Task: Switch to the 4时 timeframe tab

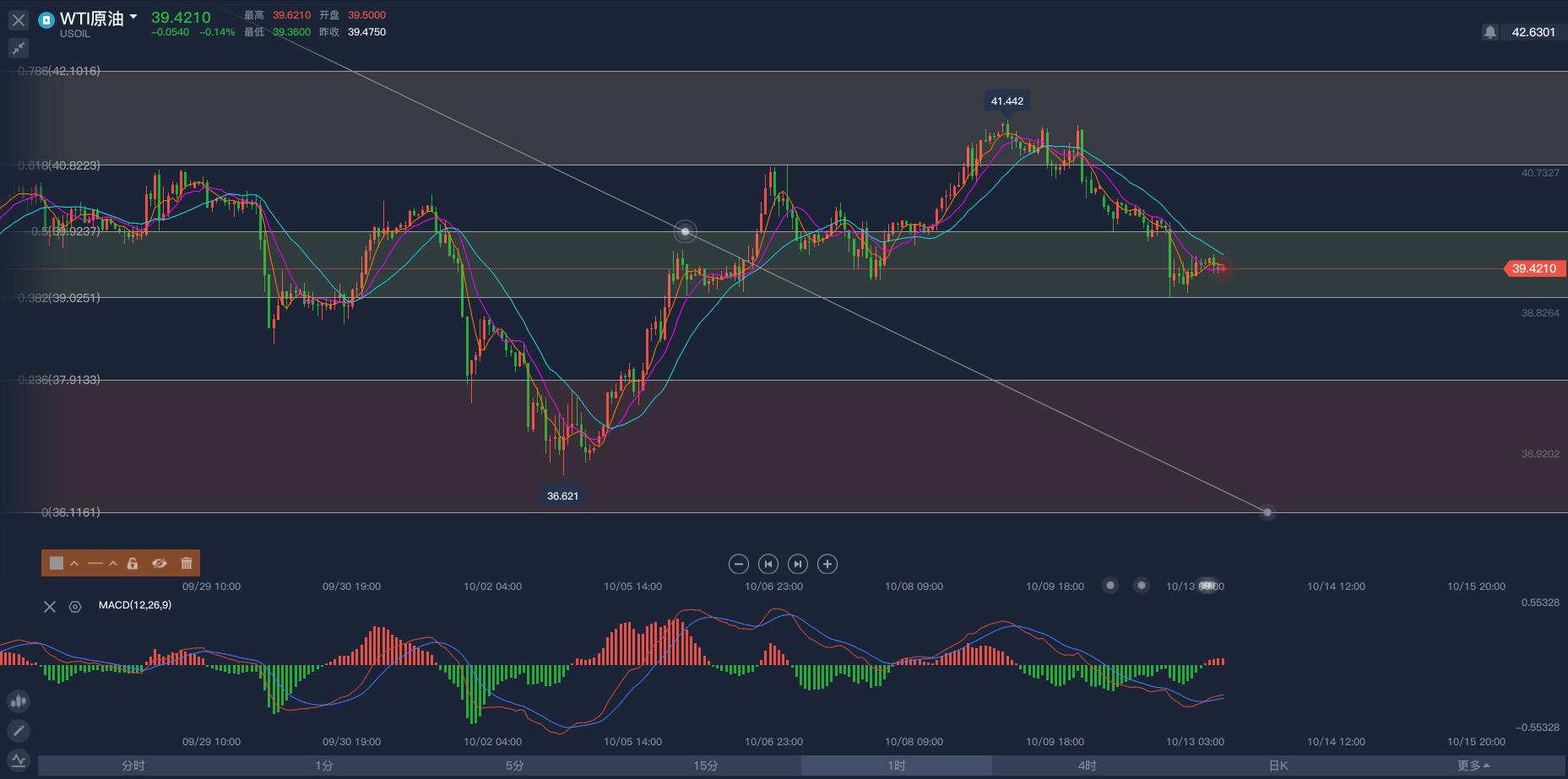Action: [1087, 765]
